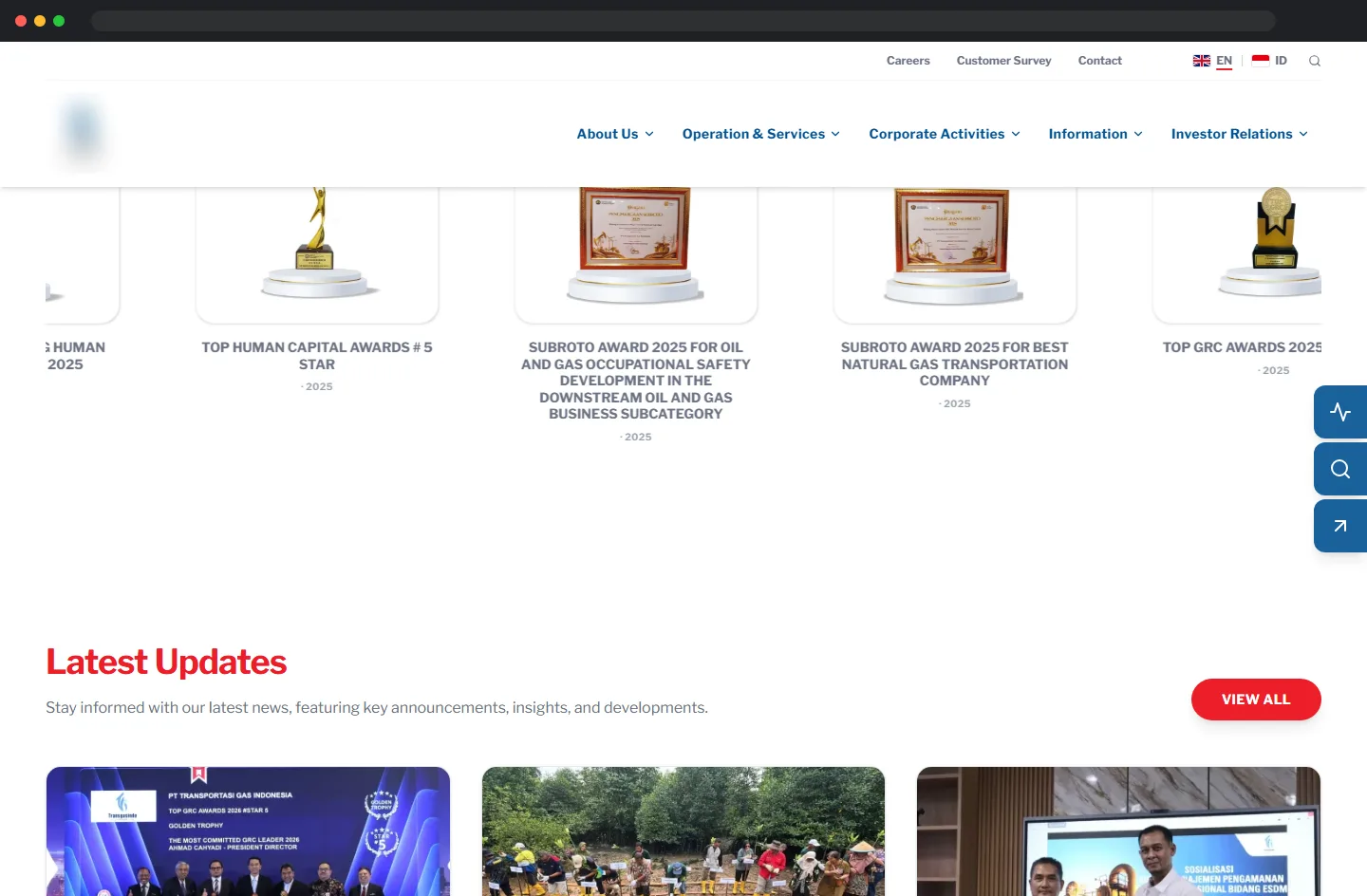Click the blurred company logo
Viewport: 1367px width, 896px height.
click(x=83, y=131)
